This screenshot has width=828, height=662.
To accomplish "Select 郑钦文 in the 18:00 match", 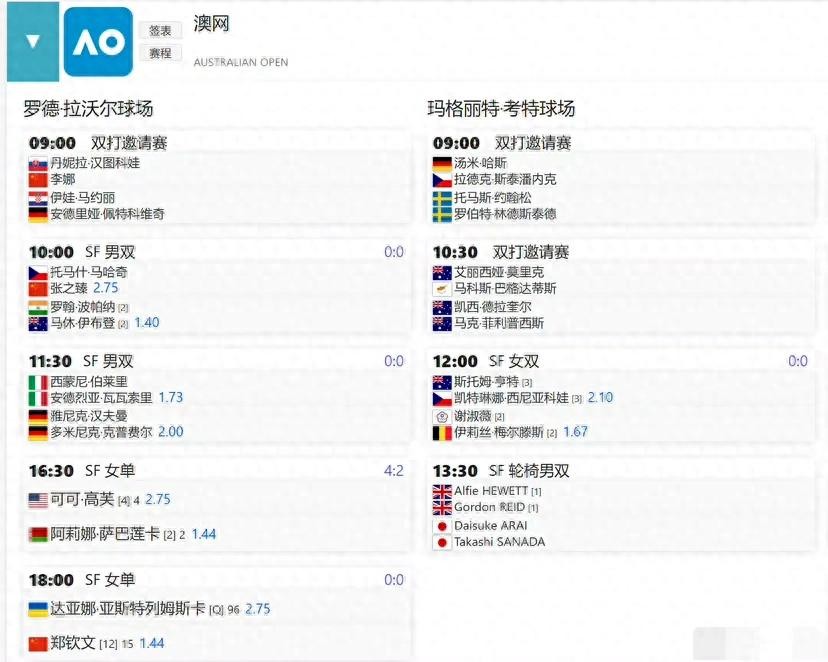I will coord(72,643).
